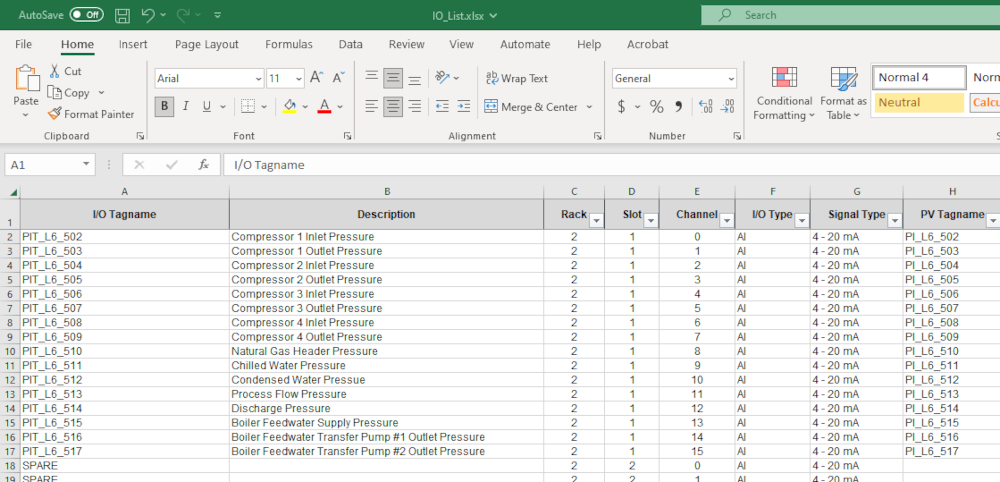Click the Paste clipboard icon
The image size is (1000, 482).
pos(27,78)
